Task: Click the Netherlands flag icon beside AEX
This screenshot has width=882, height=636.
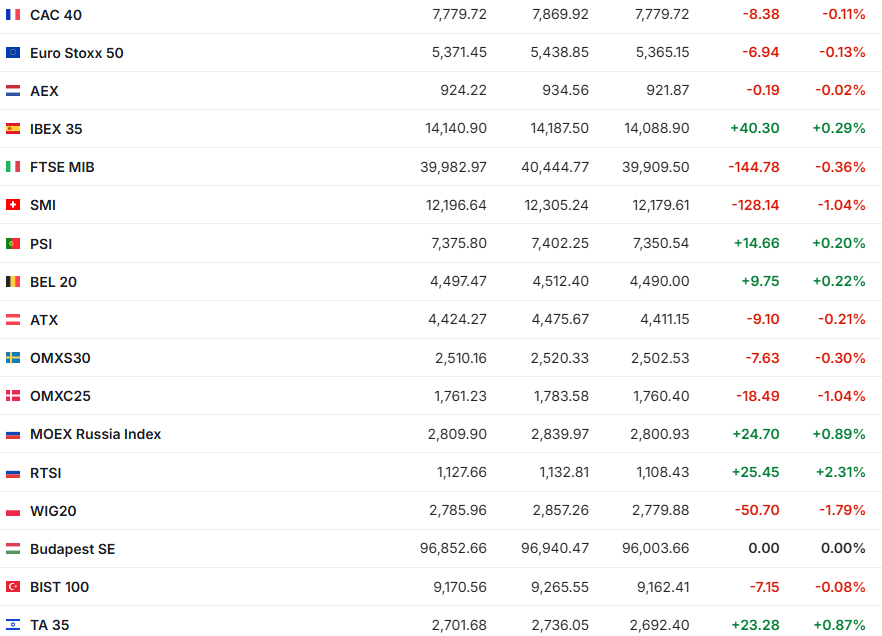Action: tap(13, 91)
